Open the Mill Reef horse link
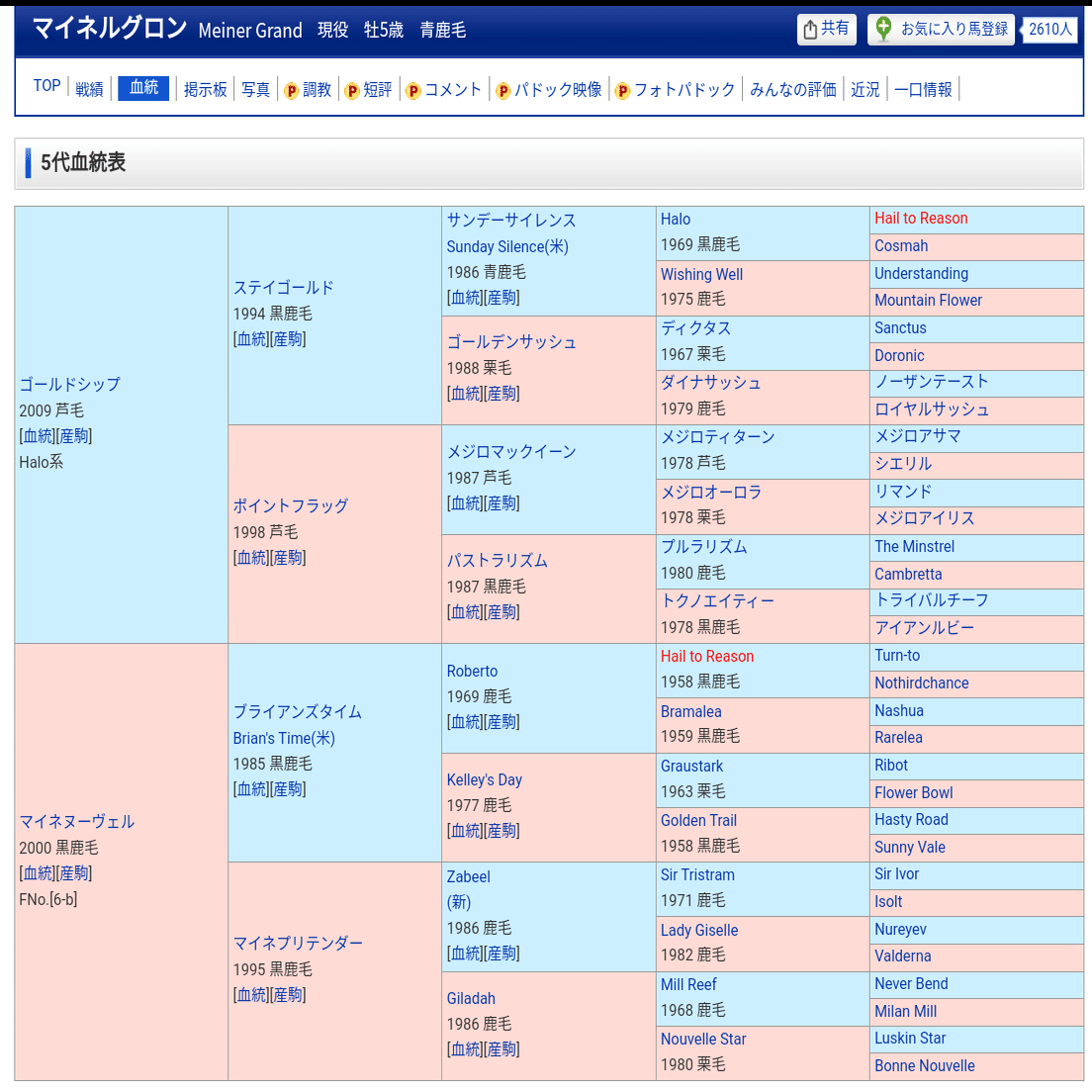Screen dimensions: 1092x1092 [688, 984]
